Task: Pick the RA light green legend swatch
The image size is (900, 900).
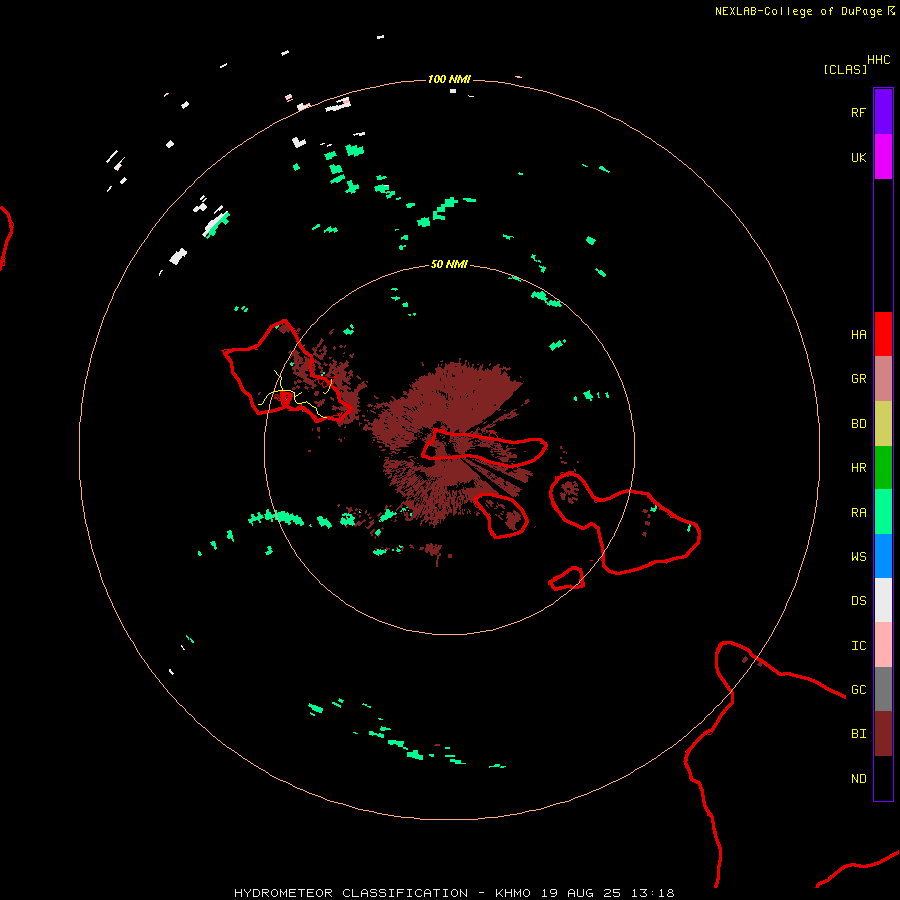Action: pyautogui.click(x=883, y=512)
